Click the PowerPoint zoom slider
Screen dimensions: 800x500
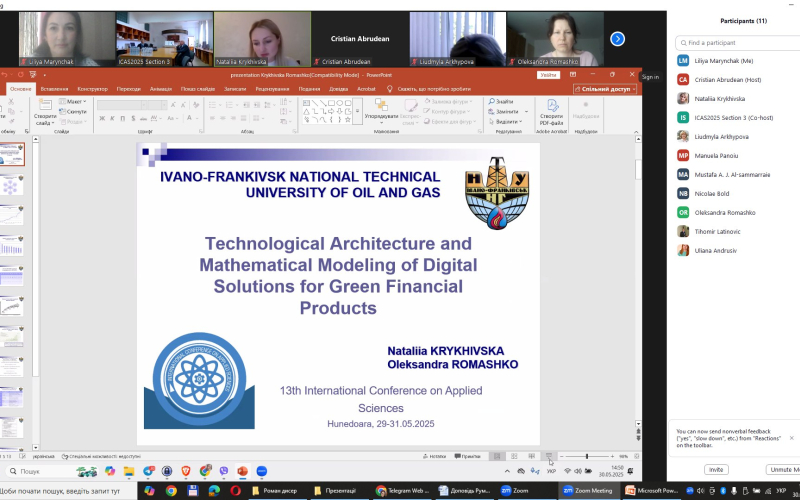(x=587, y=456)
